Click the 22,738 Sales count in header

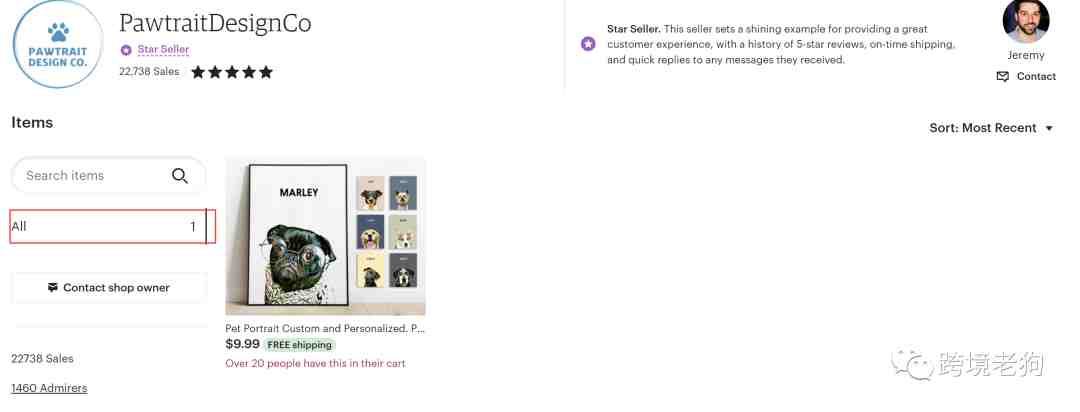coord(149,72)
